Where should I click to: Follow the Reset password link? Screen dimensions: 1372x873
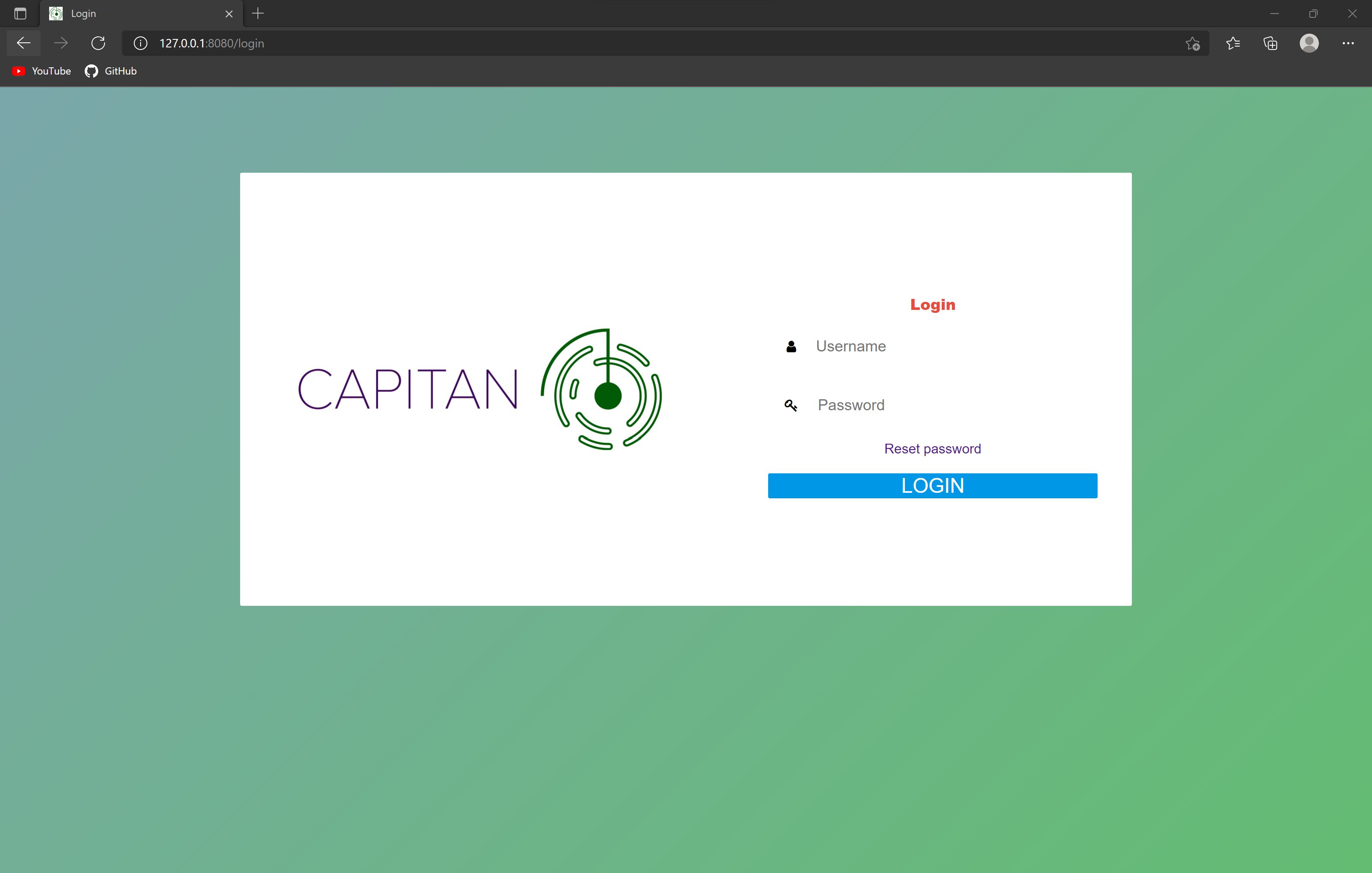click(x=932, y=449)
